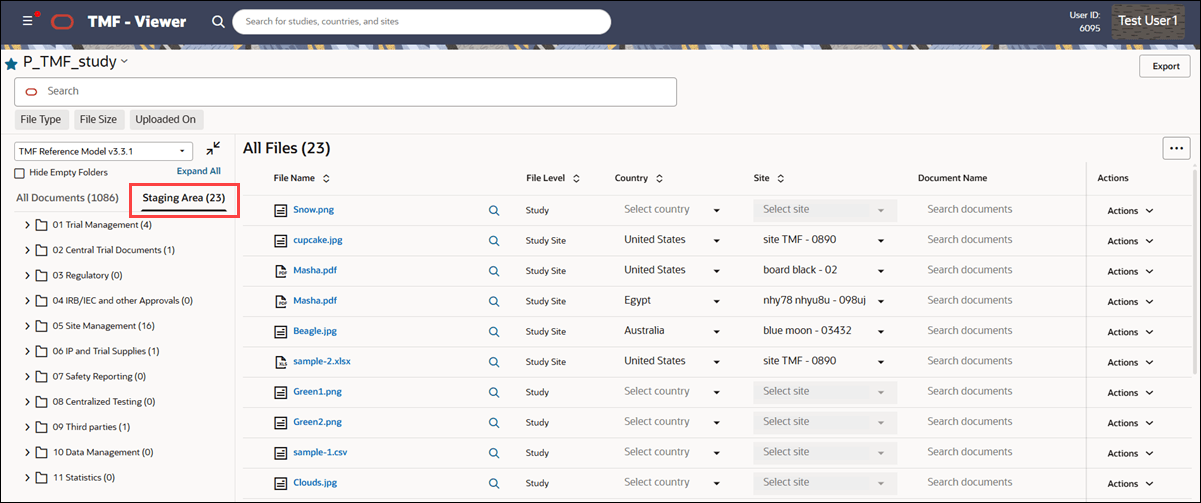Open the Uploaded On filter
This screenshot has height=503, width=1201.
pyautogui.click(x=166, y=119)
